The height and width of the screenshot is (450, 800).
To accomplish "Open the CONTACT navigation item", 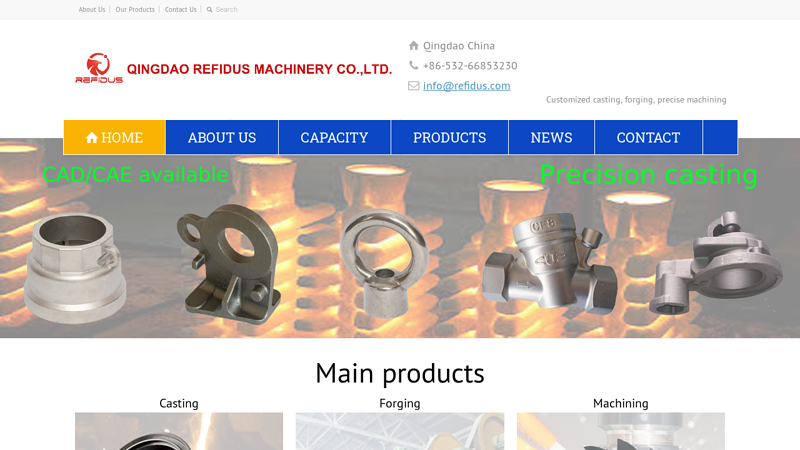I will [x=648, y=137].
